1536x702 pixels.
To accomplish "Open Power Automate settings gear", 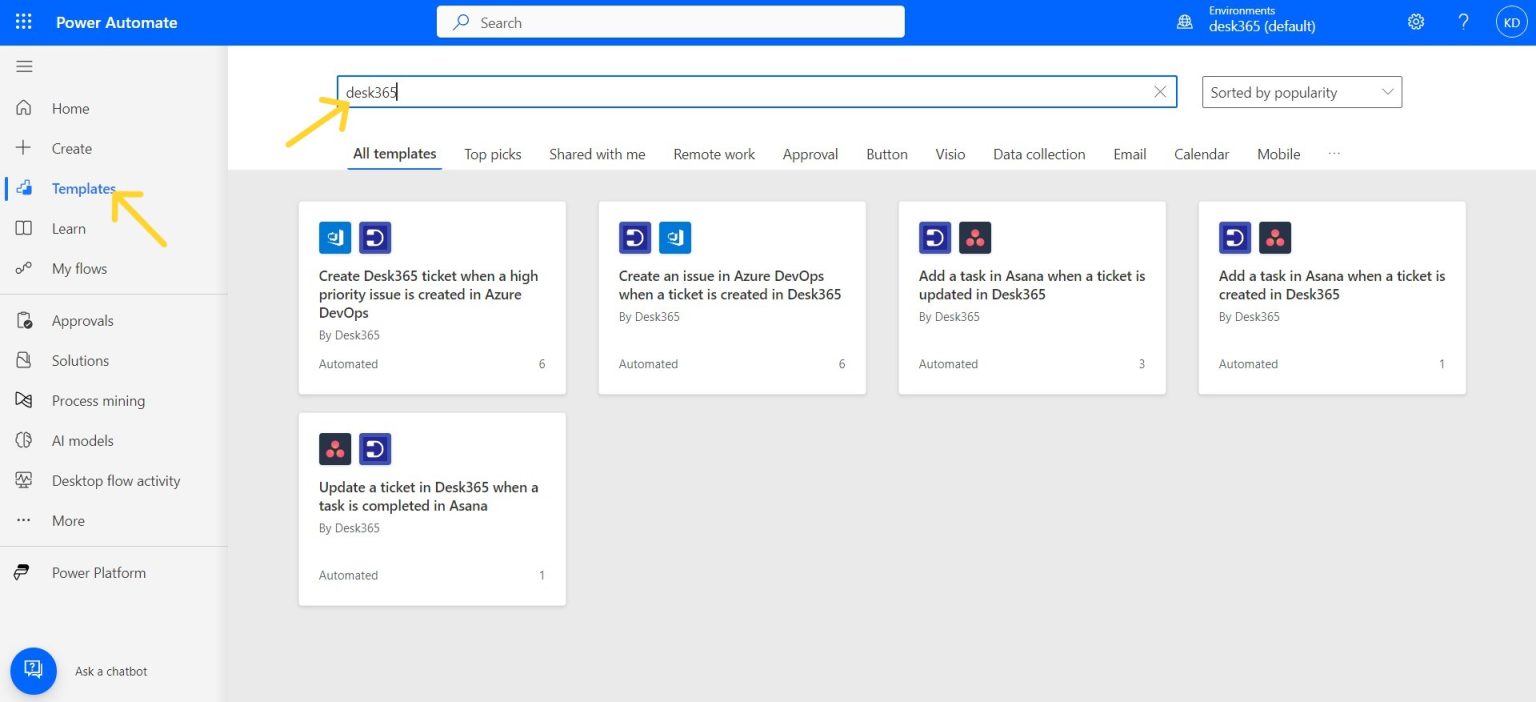I will pos(1415,21).
